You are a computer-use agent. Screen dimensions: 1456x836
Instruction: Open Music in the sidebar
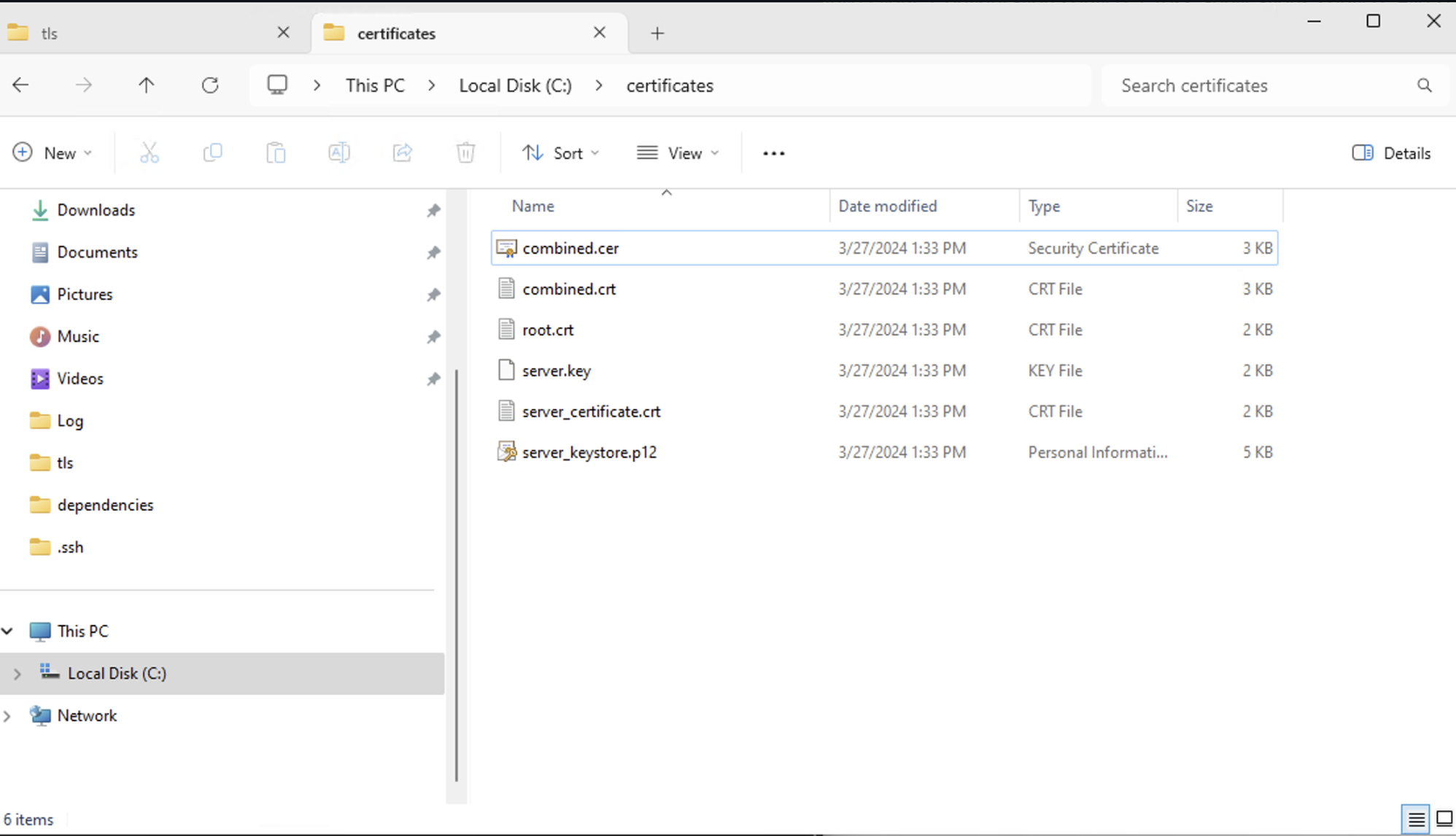coord(78,337)
